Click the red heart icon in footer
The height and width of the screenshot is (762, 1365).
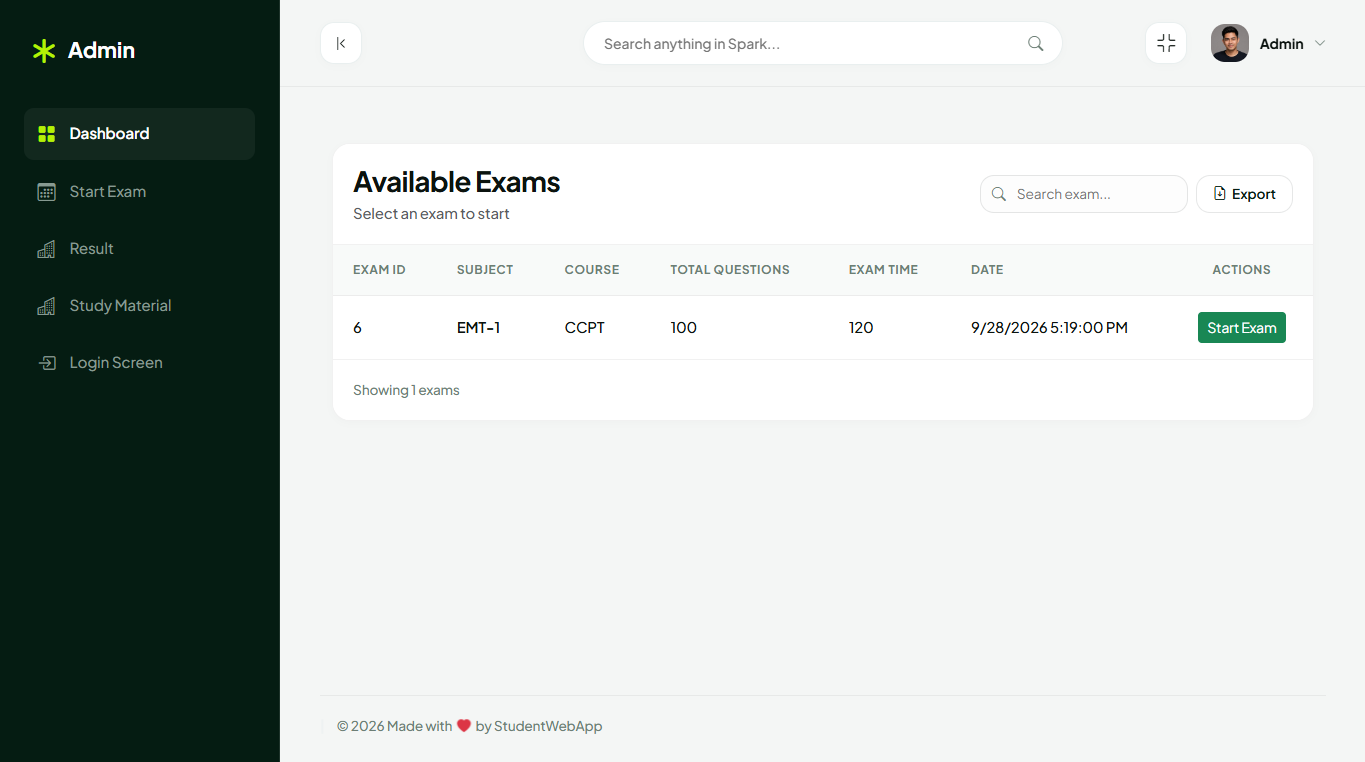(x=464, y=726)
